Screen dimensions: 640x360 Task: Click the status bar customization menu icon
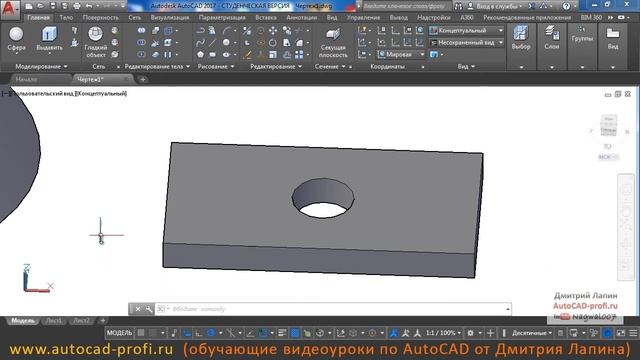click(x=633, y=333)
